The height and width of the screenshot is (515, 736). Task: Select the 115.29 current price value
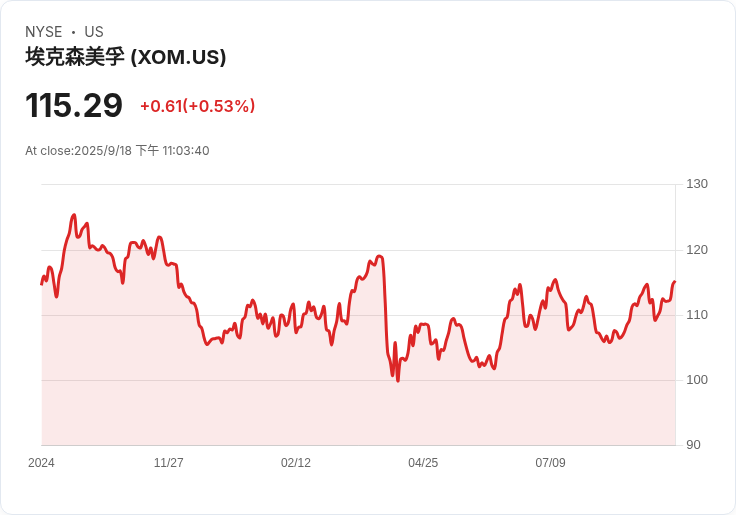pyautogui.click(x=74, y=106)
